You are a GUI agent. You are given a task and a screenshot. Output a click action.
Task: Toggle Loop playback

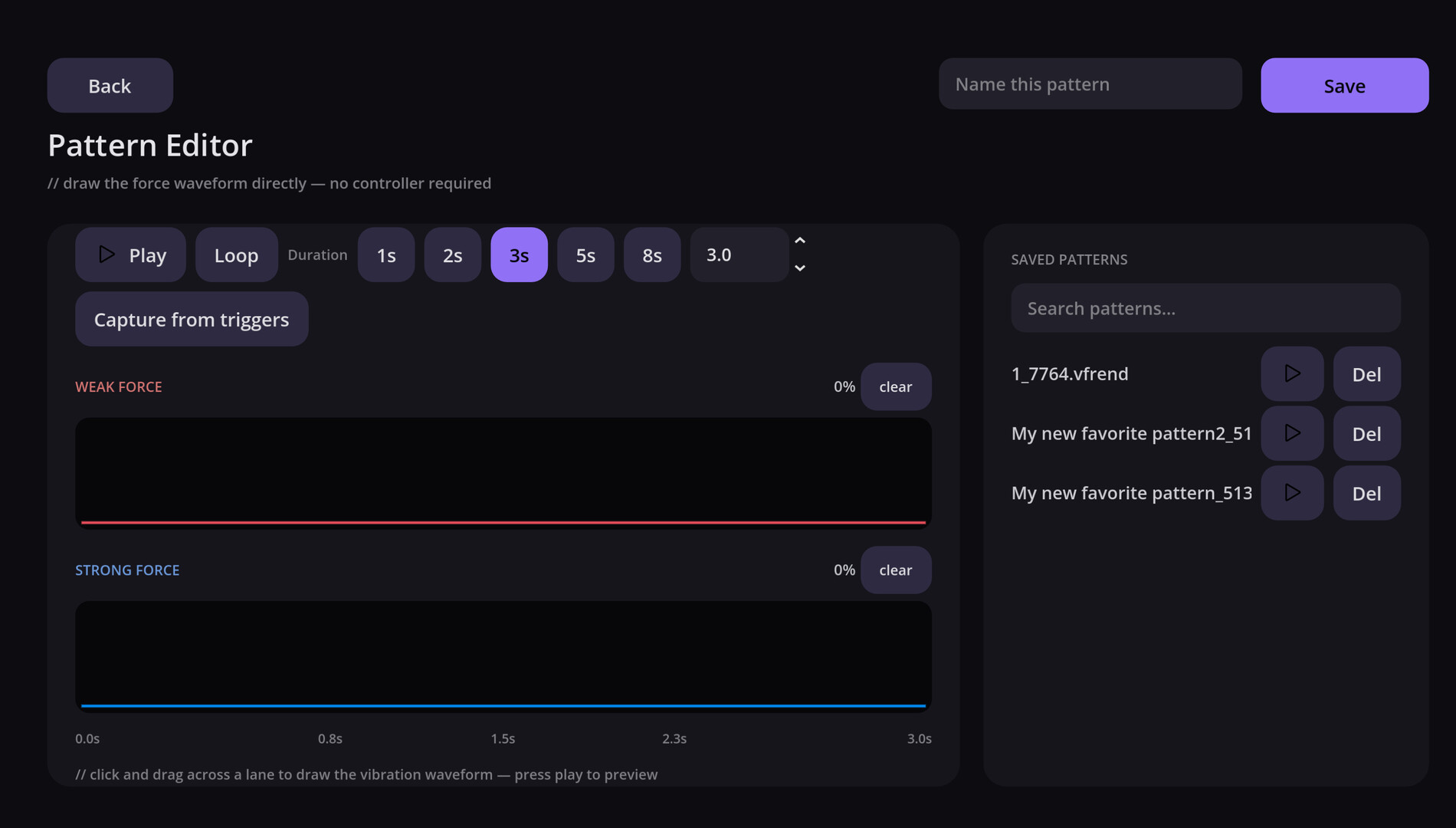[x=236, y=255]
